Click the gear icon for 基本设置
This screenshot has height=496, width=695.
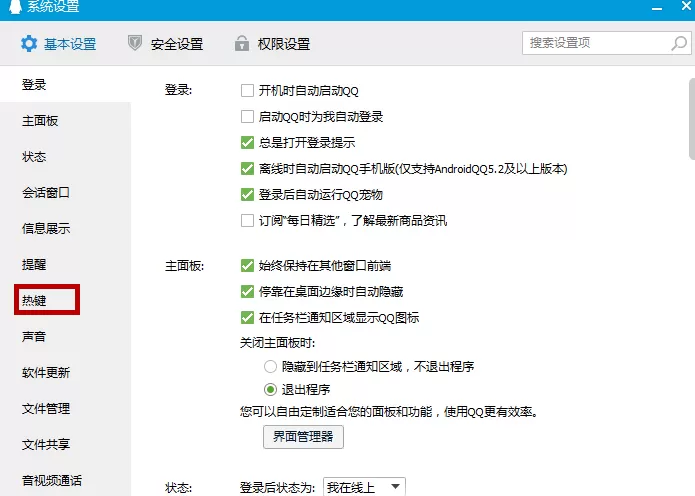pyautogui.click(x=29, y=43)
